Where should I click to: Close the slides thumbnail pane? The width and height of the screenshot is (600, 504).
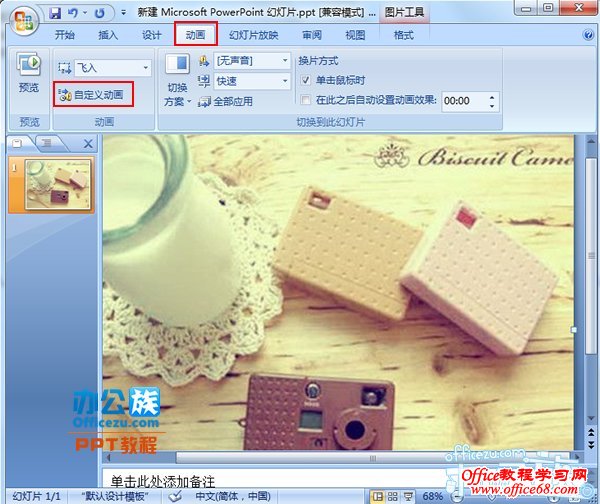point(88,144)
